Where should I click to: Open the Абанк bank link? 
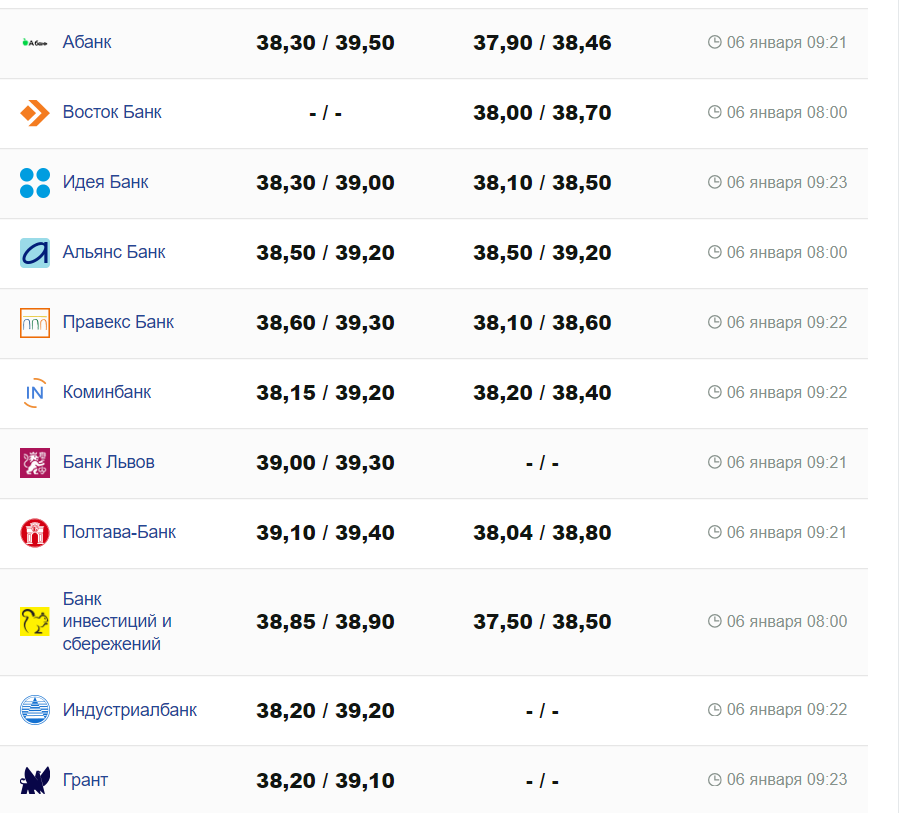(87, 42)
